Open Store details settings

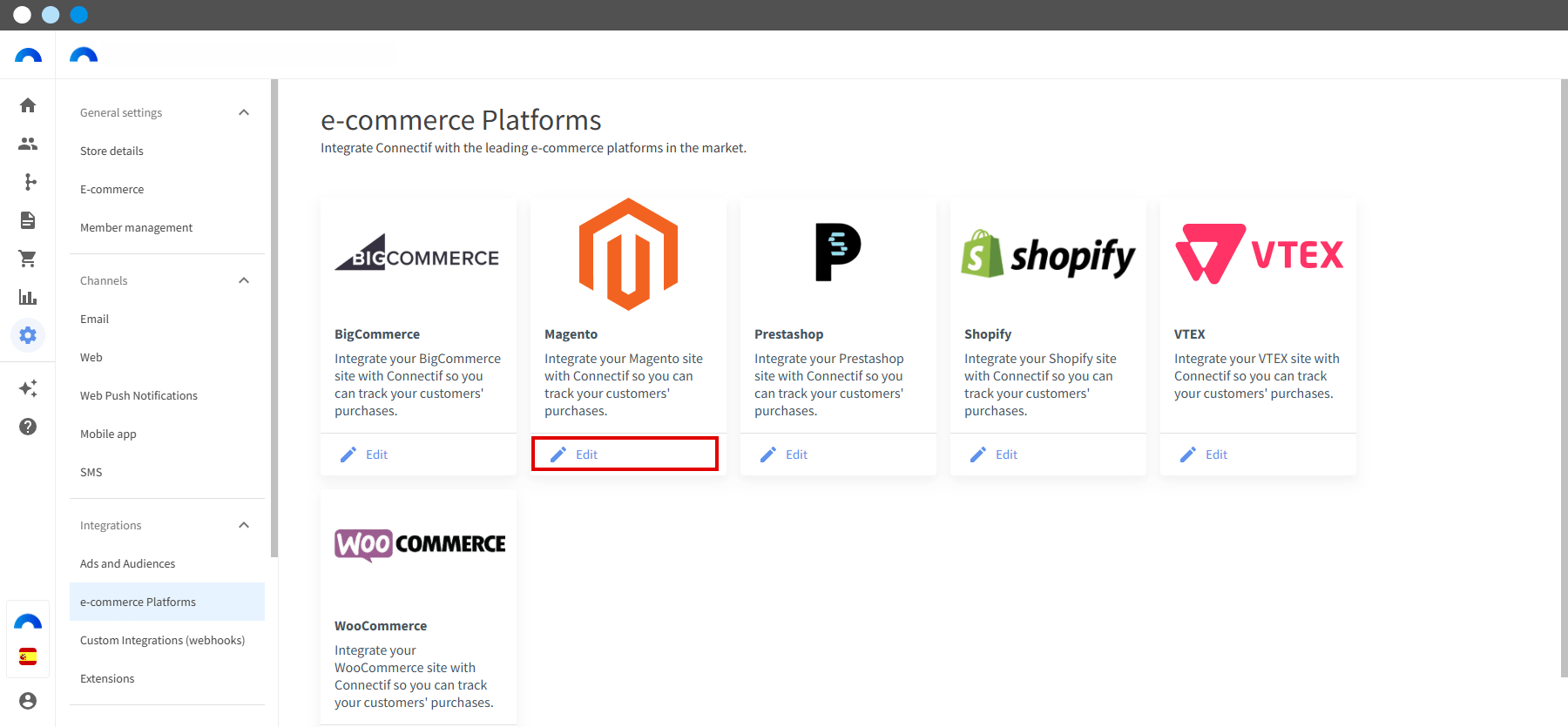click(167, 151)
